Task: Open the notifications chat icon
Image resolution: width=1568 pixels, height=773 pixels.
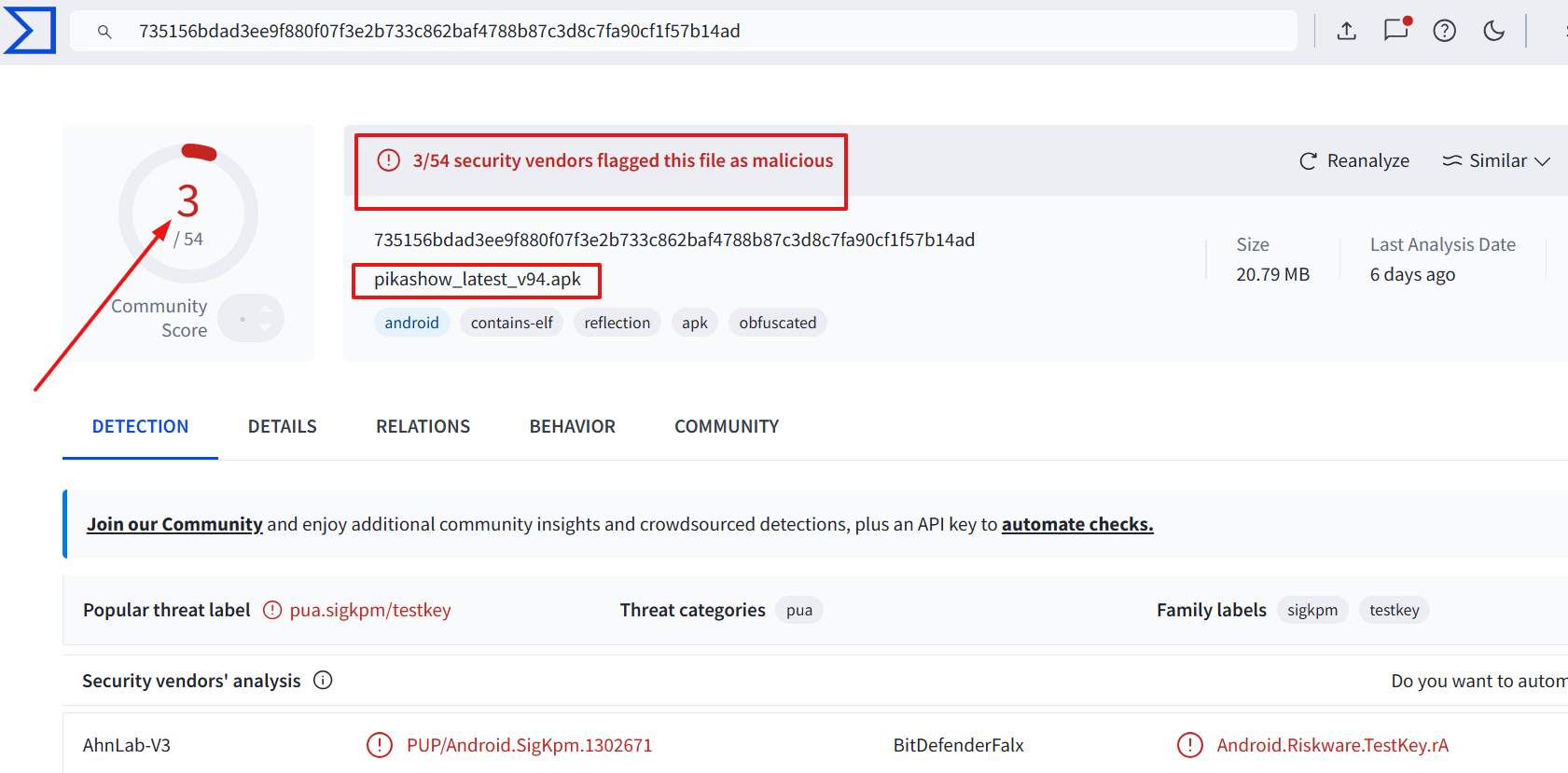Action: (1396, 30)
